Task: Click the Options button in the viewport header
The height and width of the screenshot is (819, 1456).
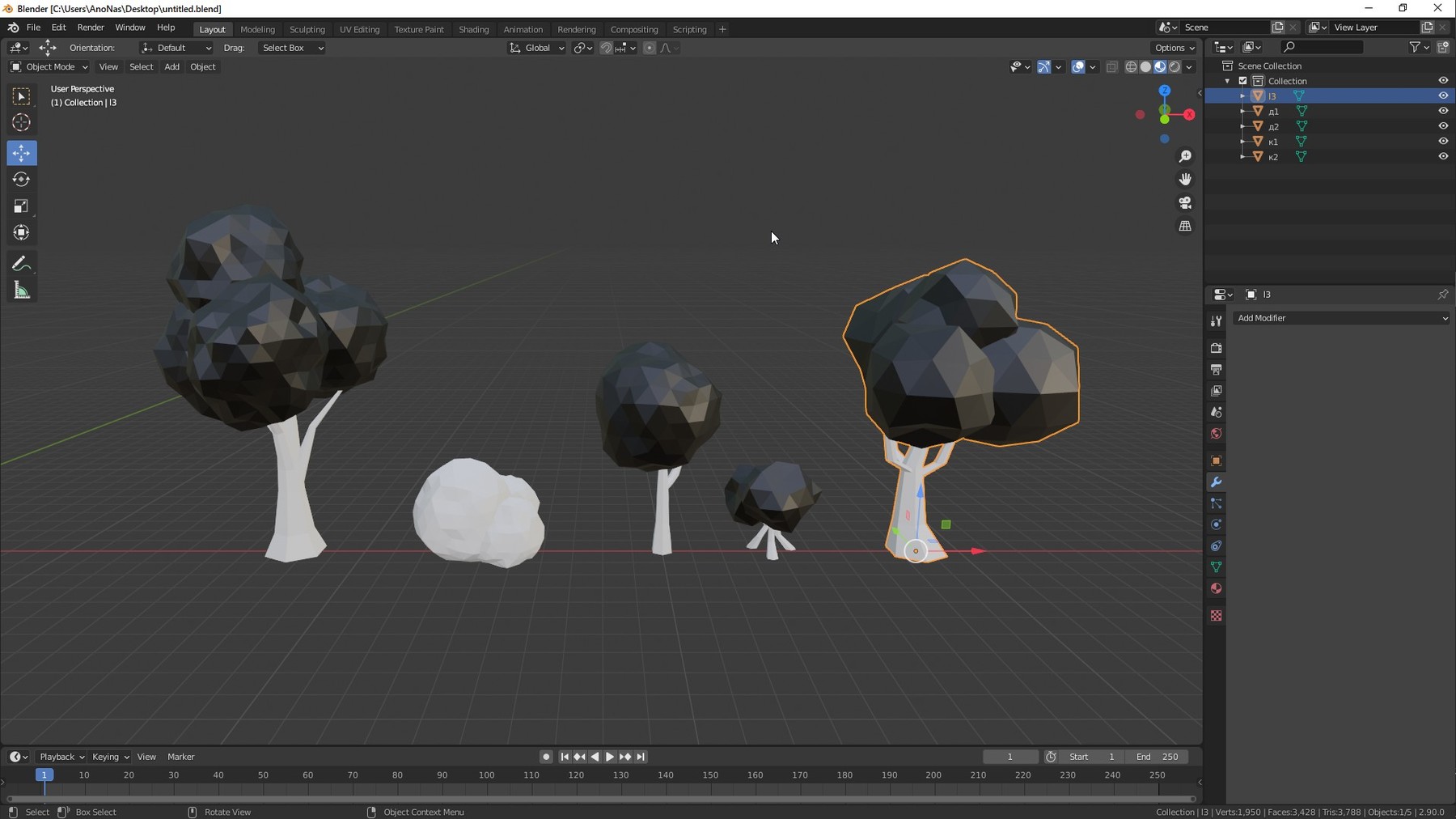Action: tap(1174, 48)
